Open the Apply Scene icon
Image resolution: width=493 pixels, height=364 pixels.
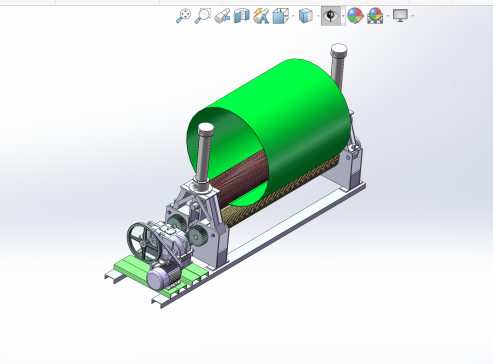[x=375, y=16]
